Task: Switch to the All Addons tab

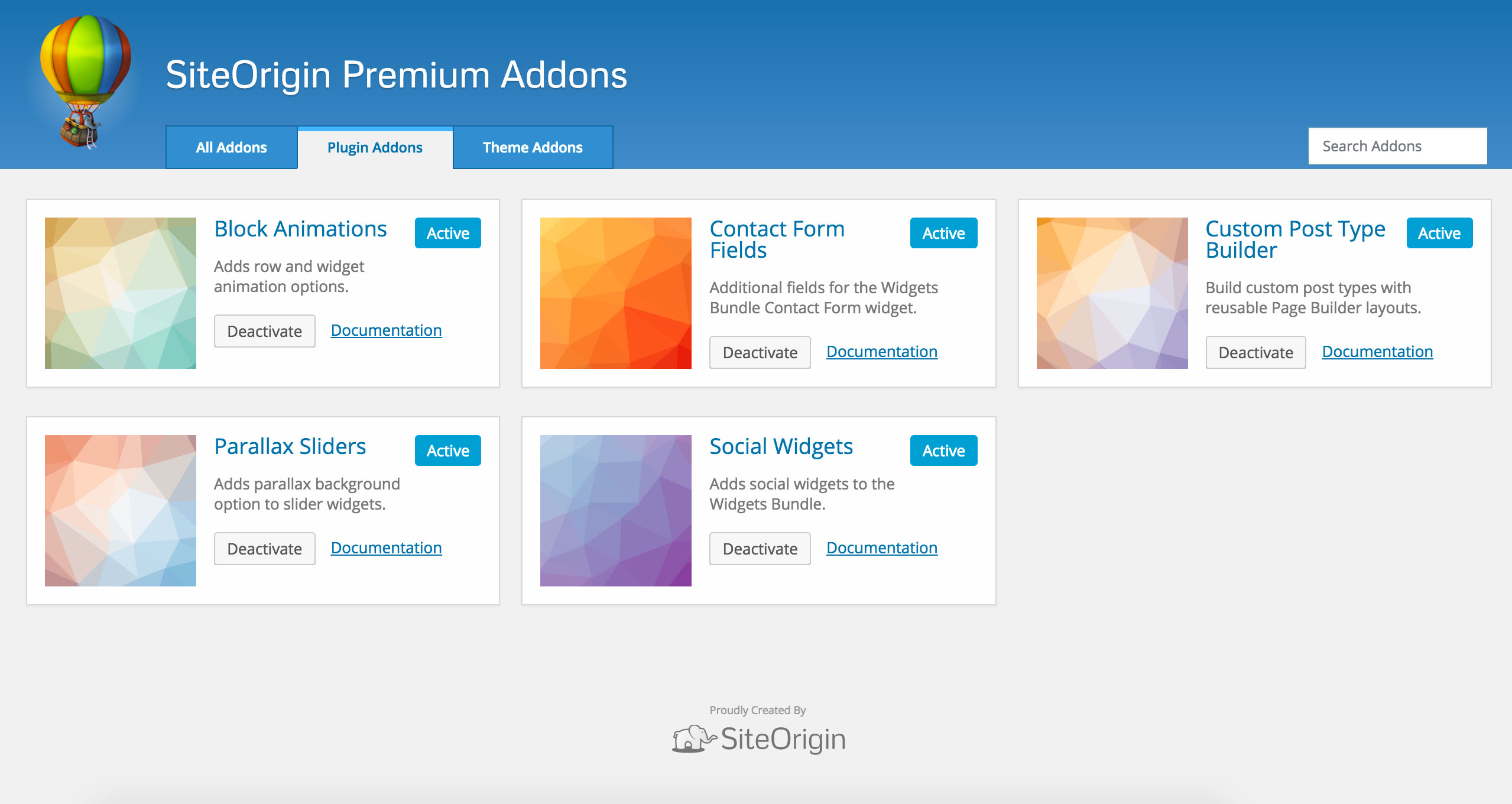Action: [231, 147]
